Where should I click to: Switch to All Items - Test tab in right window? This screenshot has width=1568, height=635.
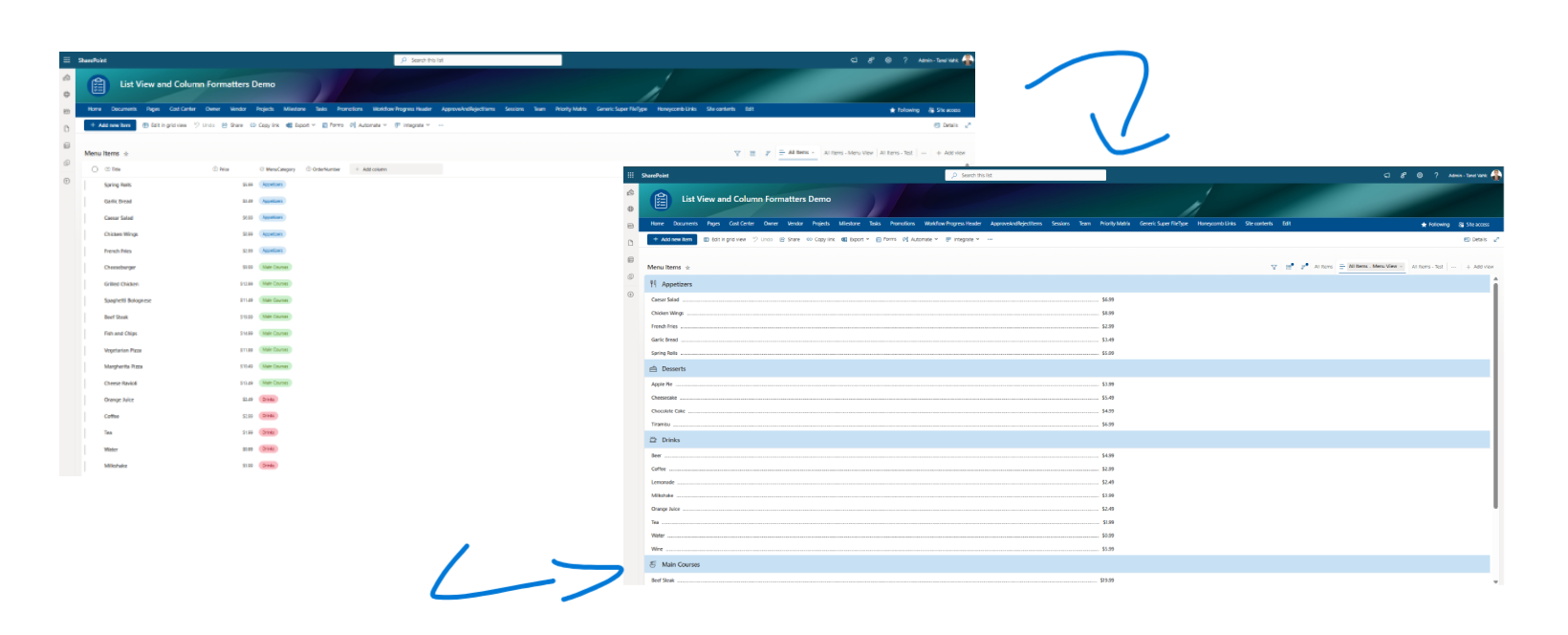1427,267
